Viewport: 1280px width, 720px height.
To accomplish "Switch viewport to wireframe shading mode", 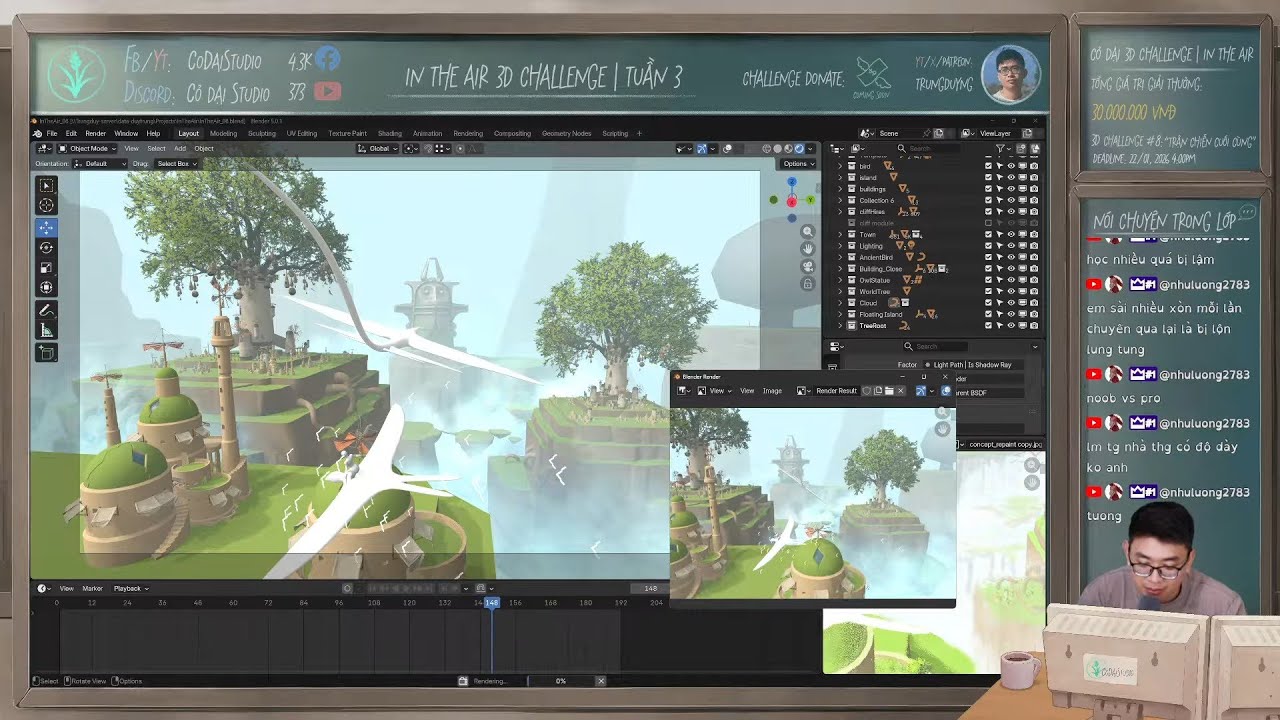I will [x=767, y=149].
